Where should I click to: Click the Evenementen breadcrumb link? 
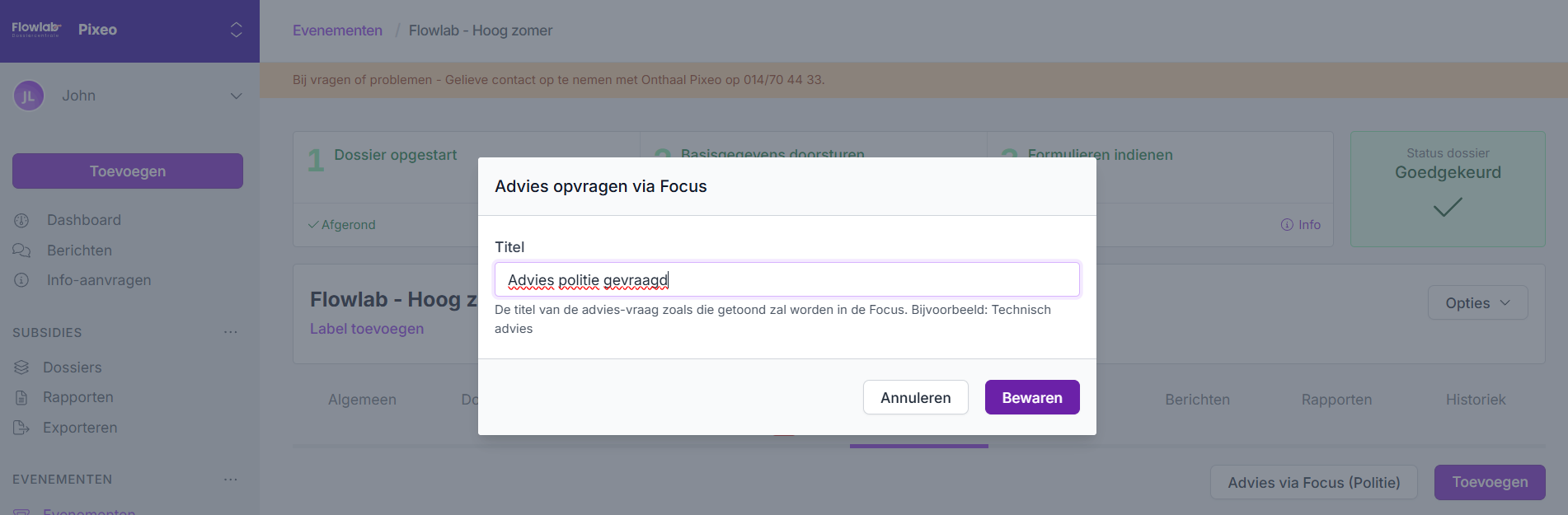pos(337,30)
